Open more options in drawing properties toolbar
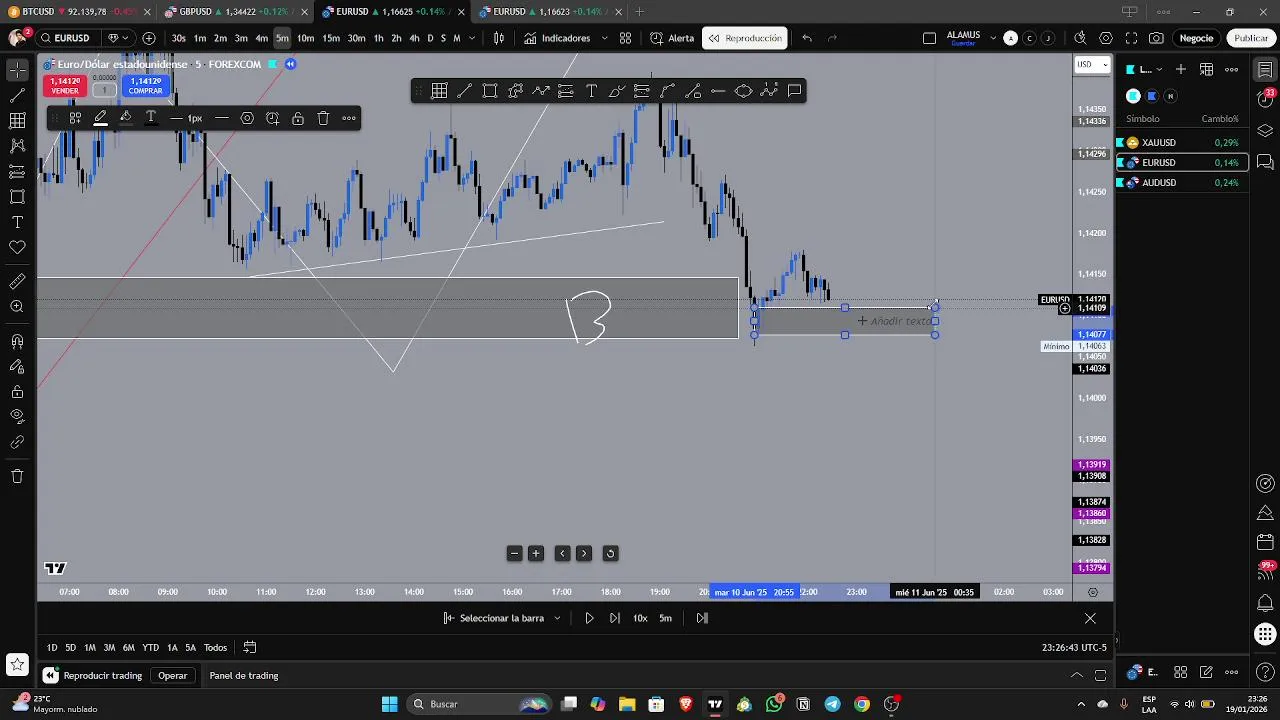The height and width of the screenshot is (720, 1280). (x=349, y=118)
